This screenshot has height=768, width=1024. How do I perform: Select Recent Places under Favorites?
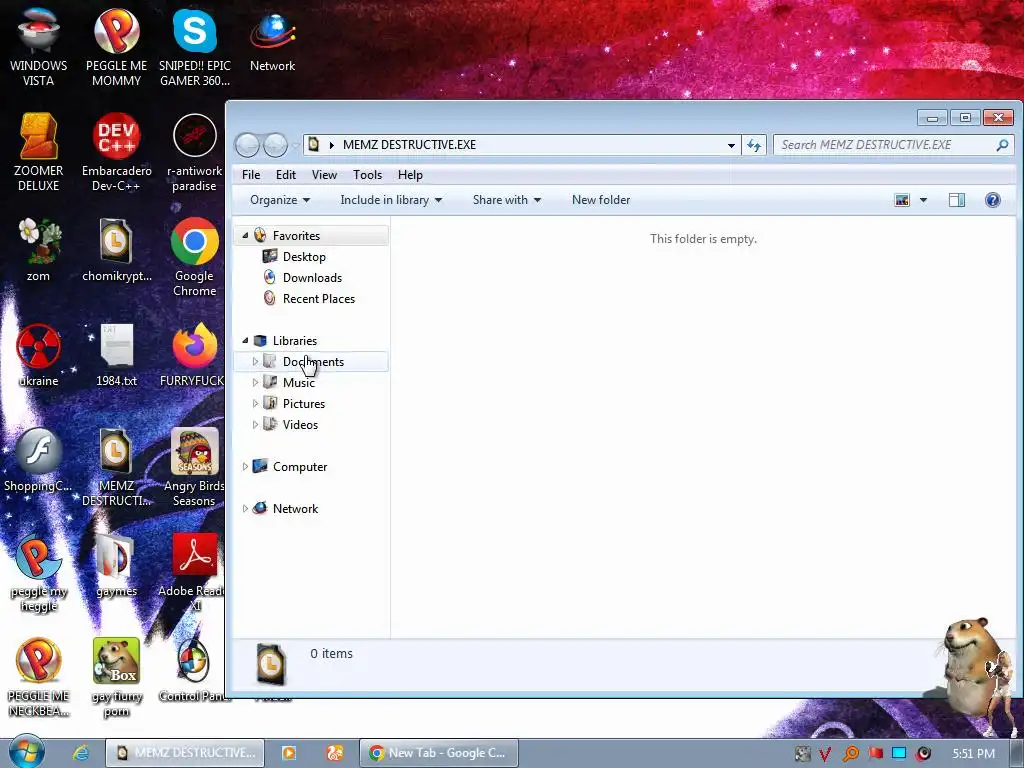[x=319, y=298]
